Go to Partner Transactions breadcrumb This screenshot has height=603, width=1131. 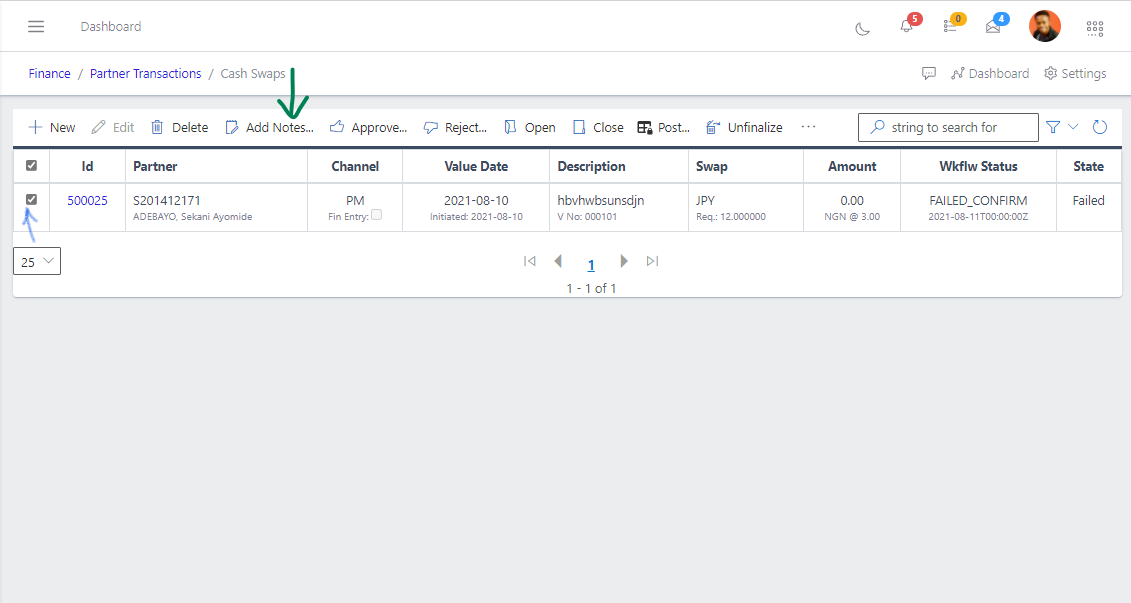tap(145, 73)
